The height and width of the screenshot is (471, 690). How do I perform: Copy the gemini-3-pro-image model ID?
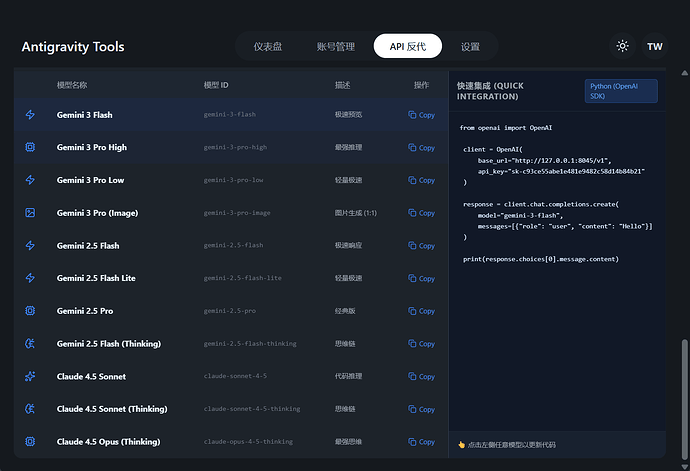click(421, 213)
